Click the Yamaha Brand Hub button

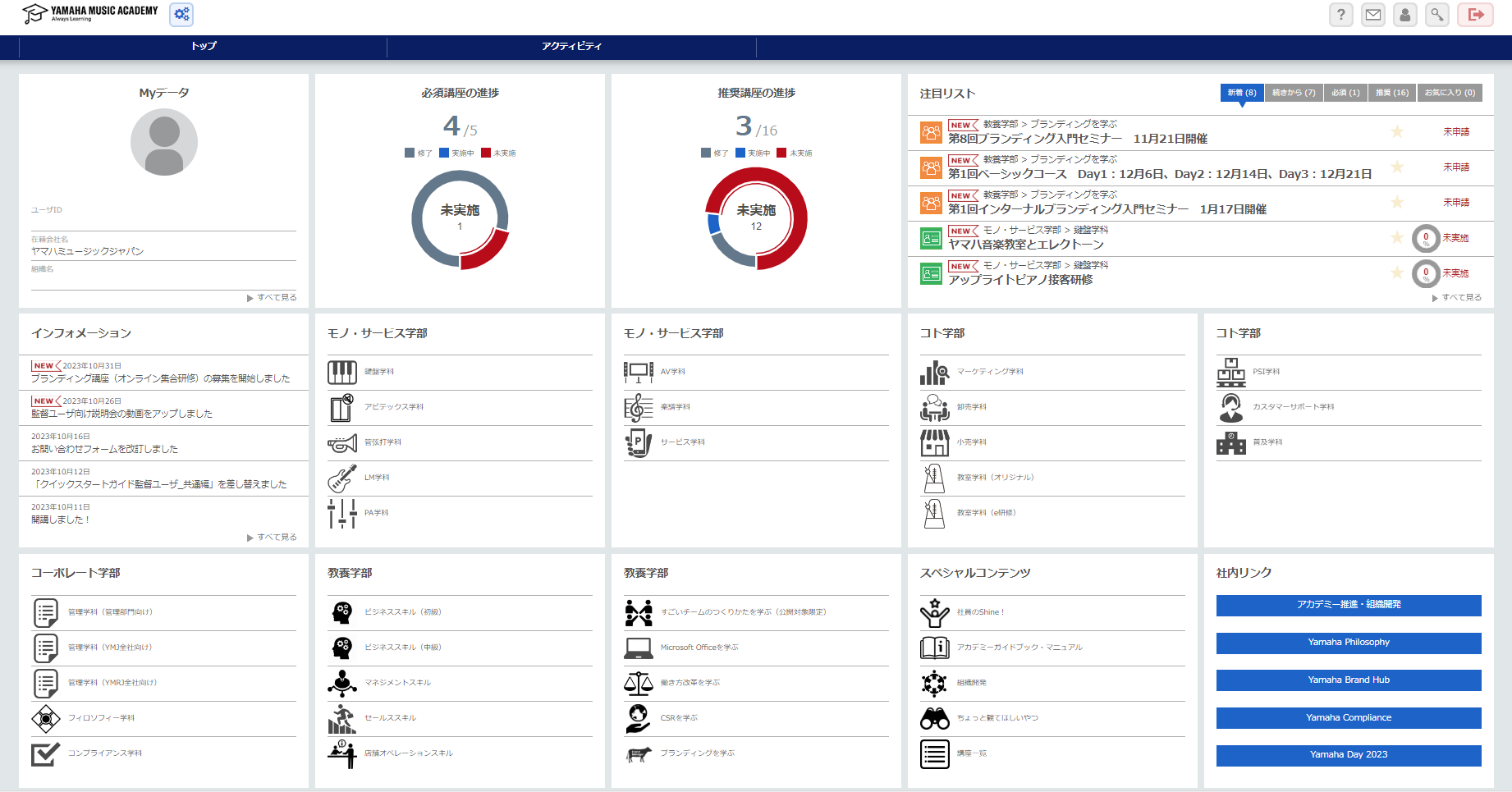[1349, 680]
